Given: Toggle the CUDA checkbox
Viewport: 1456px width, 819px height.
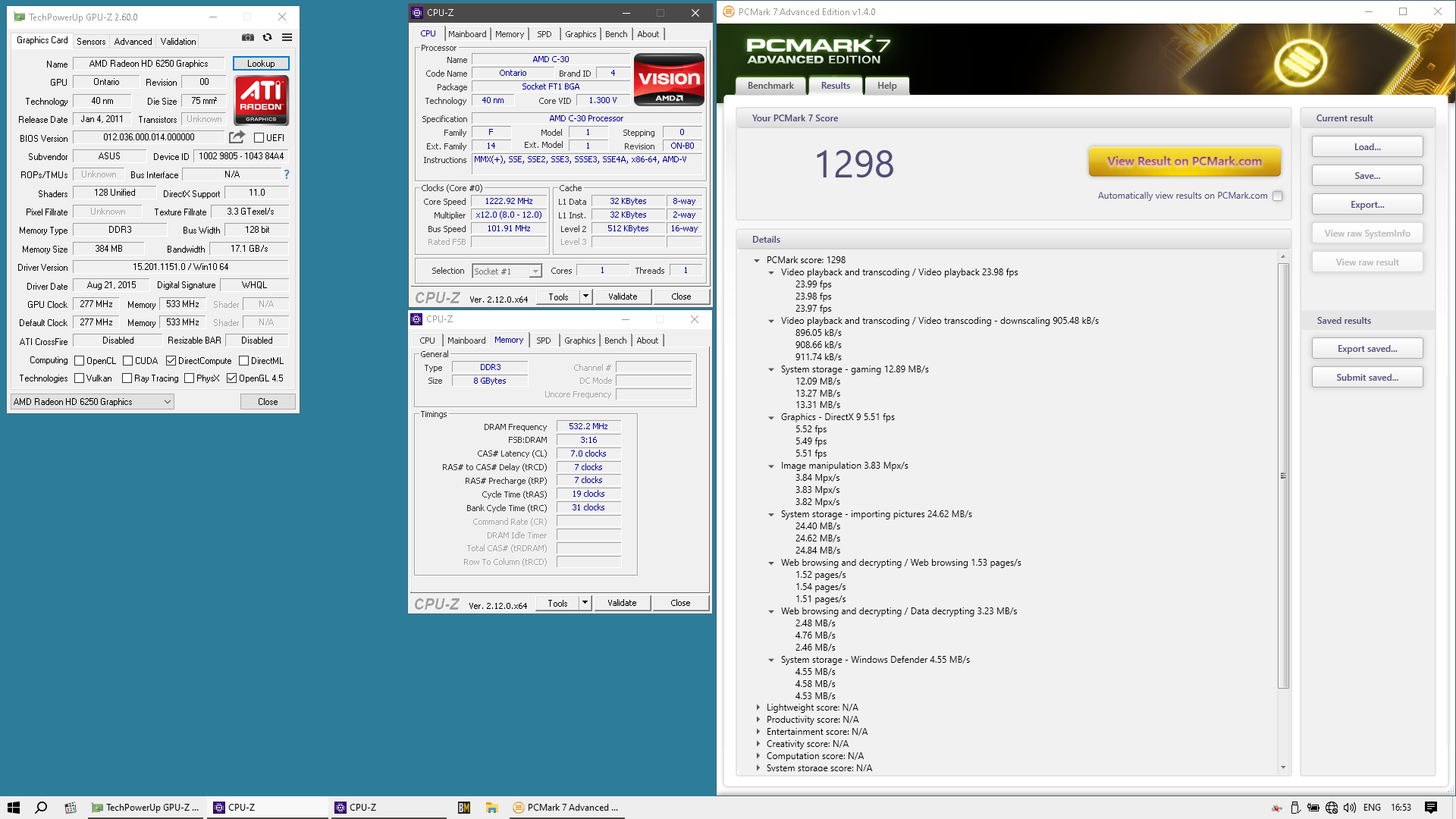Looking at the screenshot, I should point(127,361).
